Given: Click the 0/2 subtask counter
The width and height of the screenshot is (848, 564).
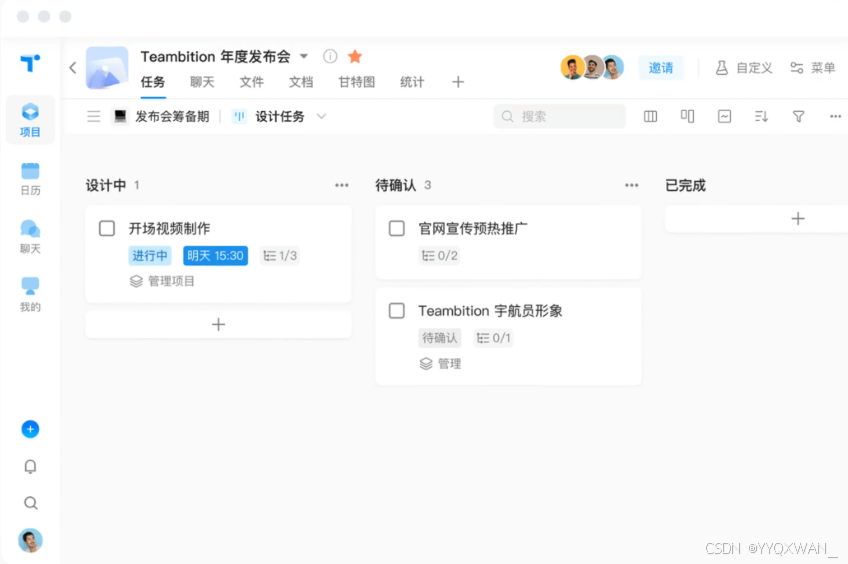Looking at the screenshot, I should 440,255.
